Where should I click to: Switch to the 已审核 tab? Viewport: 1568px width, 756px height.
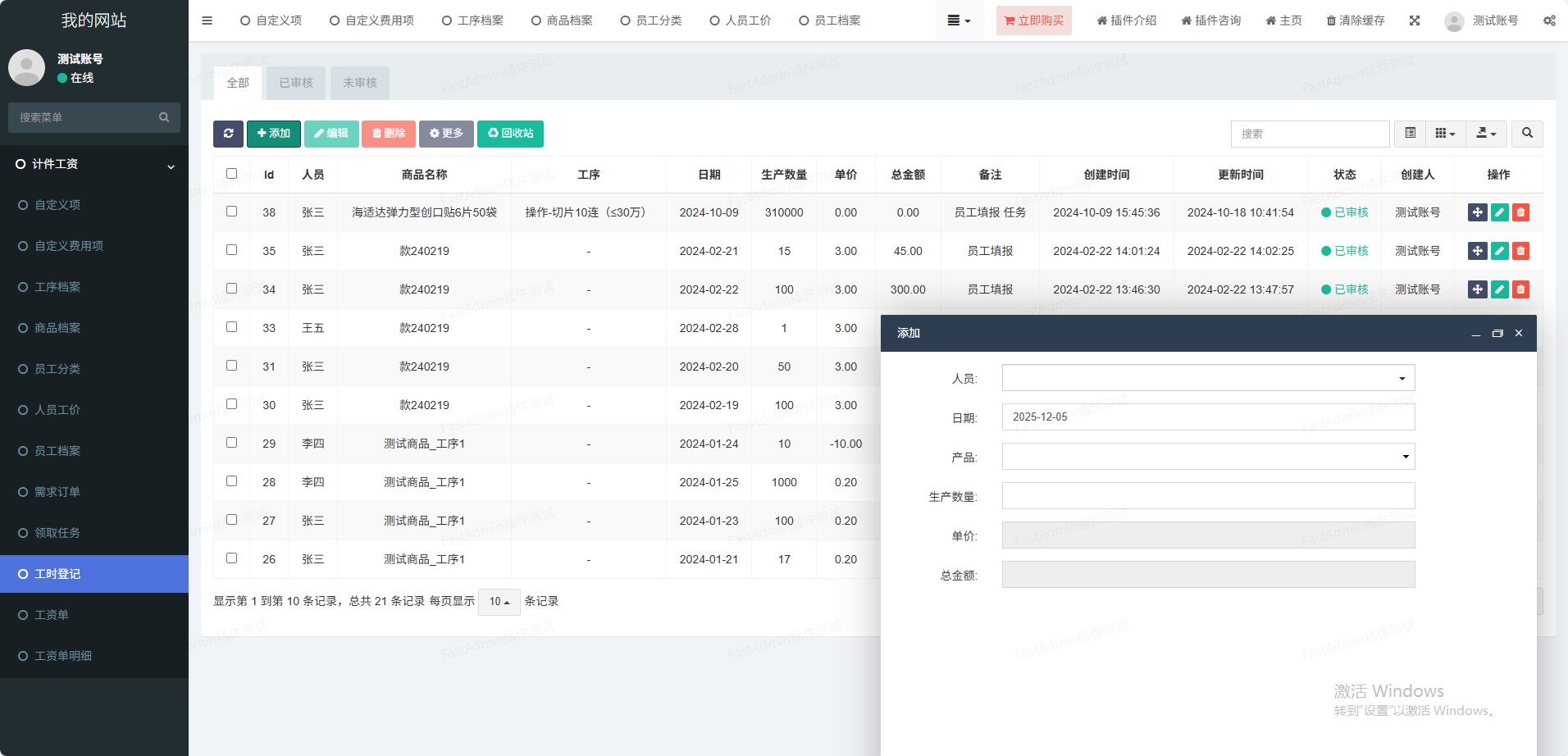pos(296,83)
